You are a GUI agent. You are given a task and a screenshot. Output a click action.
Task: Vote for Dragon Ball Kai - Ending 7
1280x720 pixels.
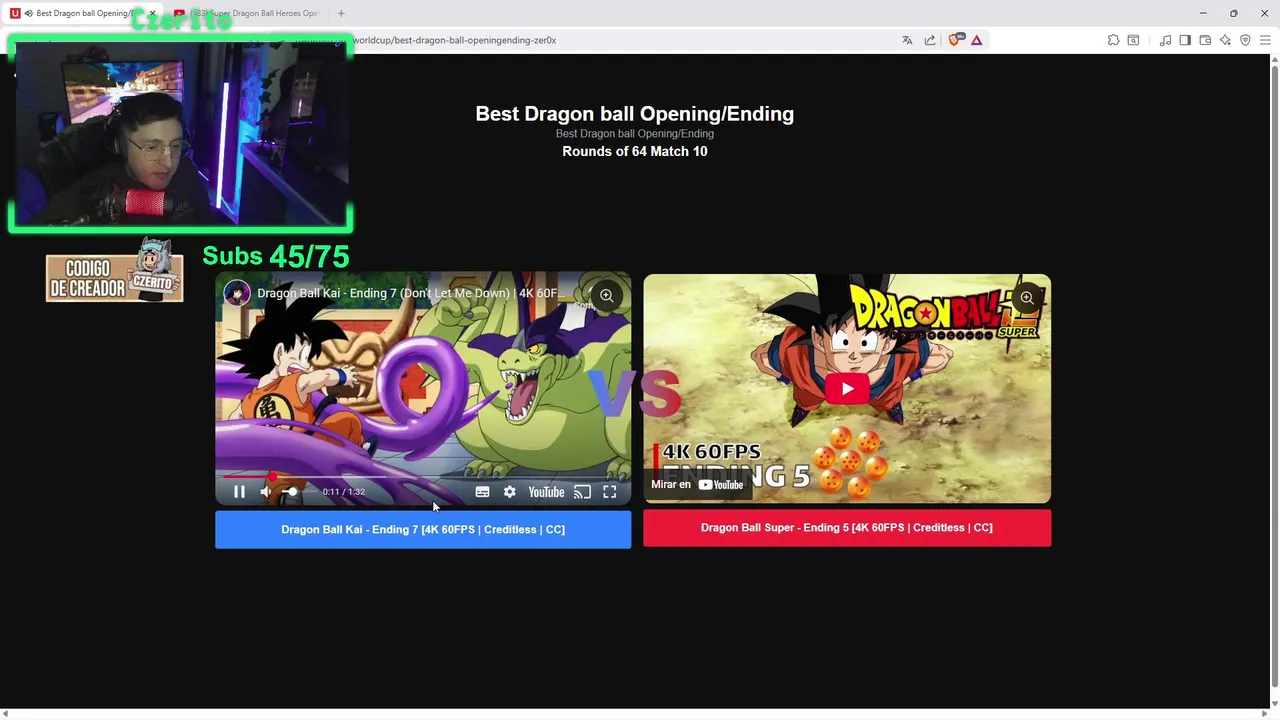click(423, 530)
